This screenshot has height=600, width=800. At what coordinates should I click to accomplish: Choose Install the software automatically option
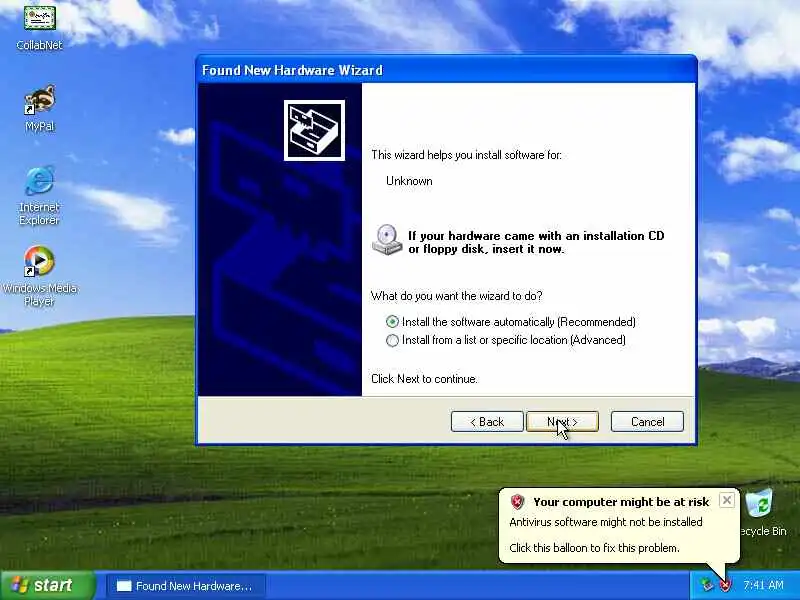pos(511,322)
